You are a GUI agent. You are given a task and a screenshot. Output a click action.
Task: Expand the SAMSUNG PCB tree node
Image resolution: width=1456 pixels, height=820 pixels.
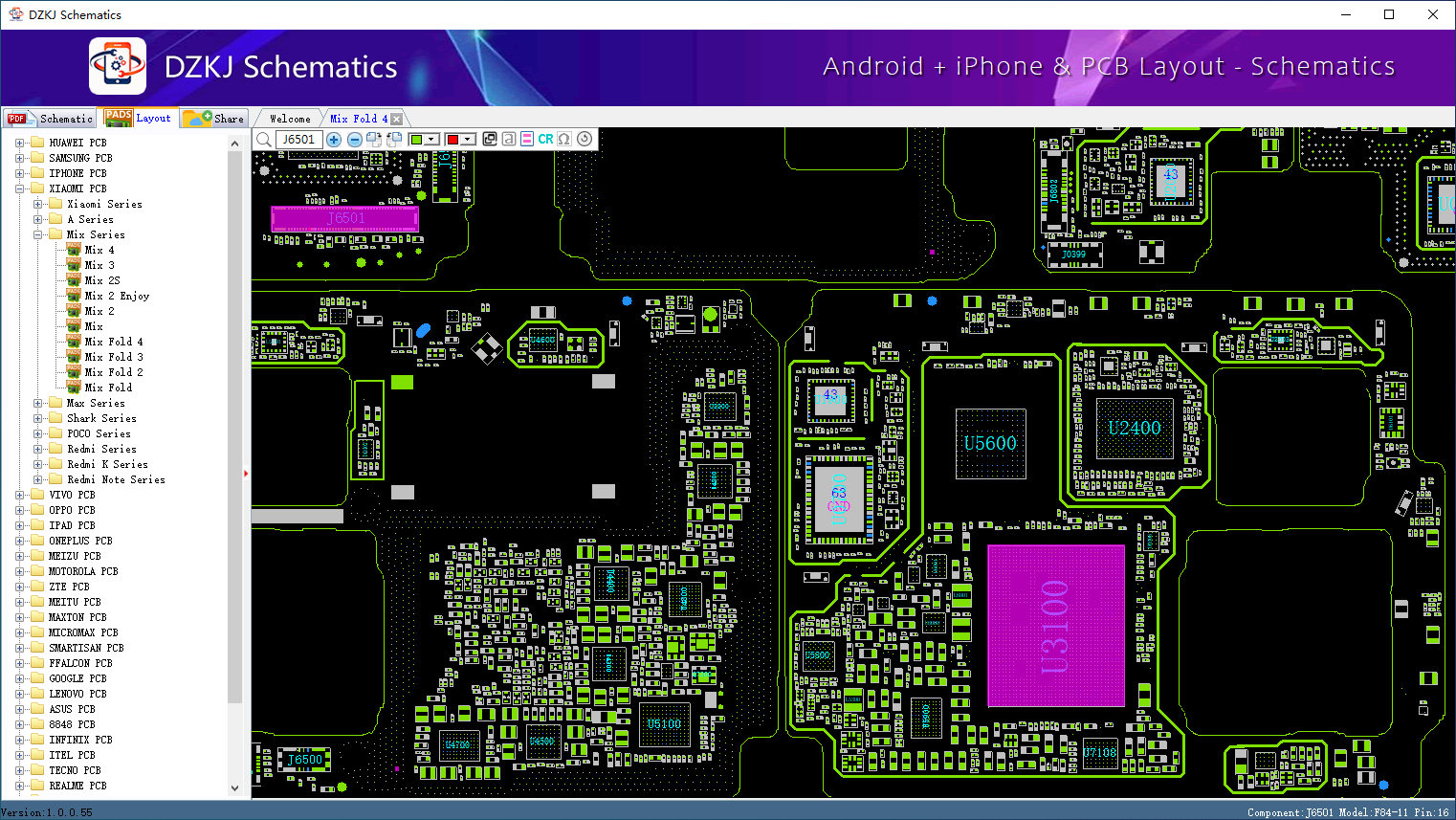click(20, 158)
